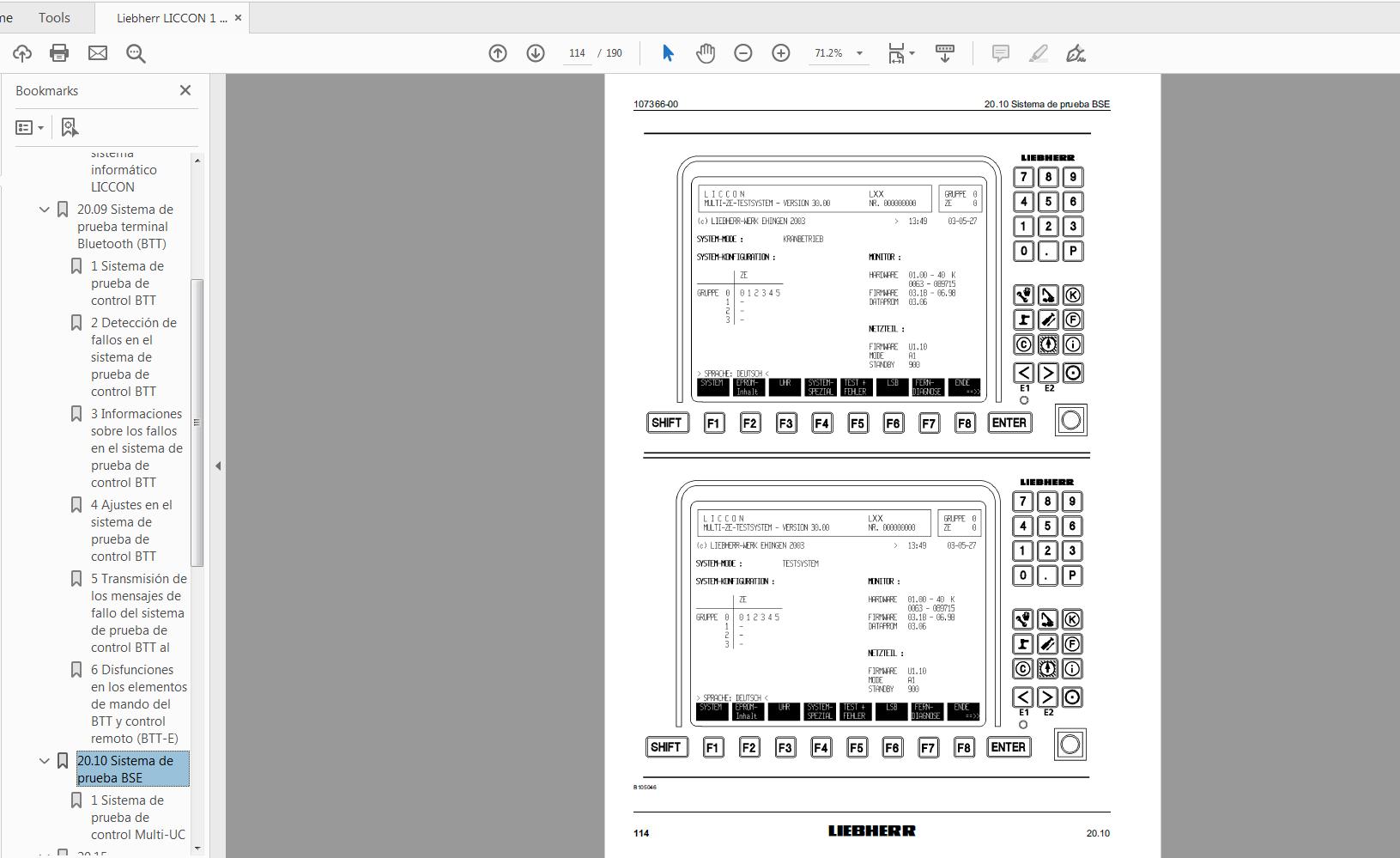This screenshot has width=1400, height=858.
Task: Activate the text highlighter tool
Action: point(1039,53)
